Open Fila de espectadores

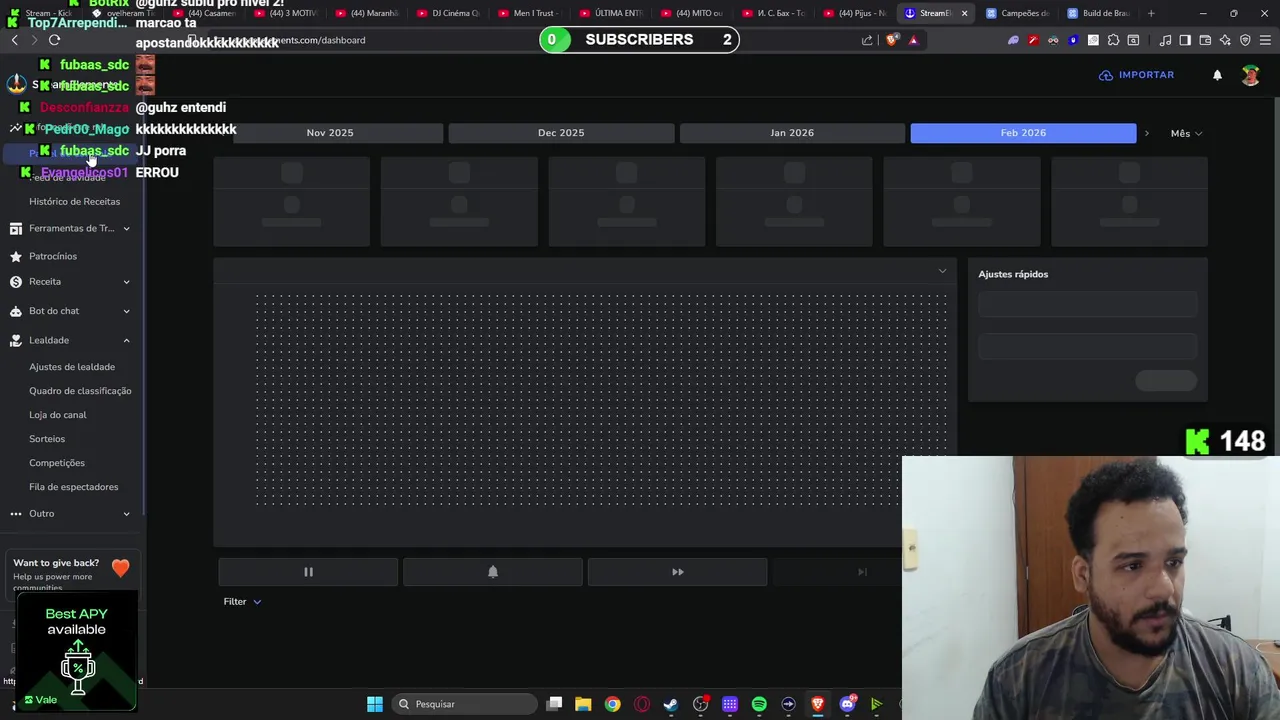click(x=74, y=487)
